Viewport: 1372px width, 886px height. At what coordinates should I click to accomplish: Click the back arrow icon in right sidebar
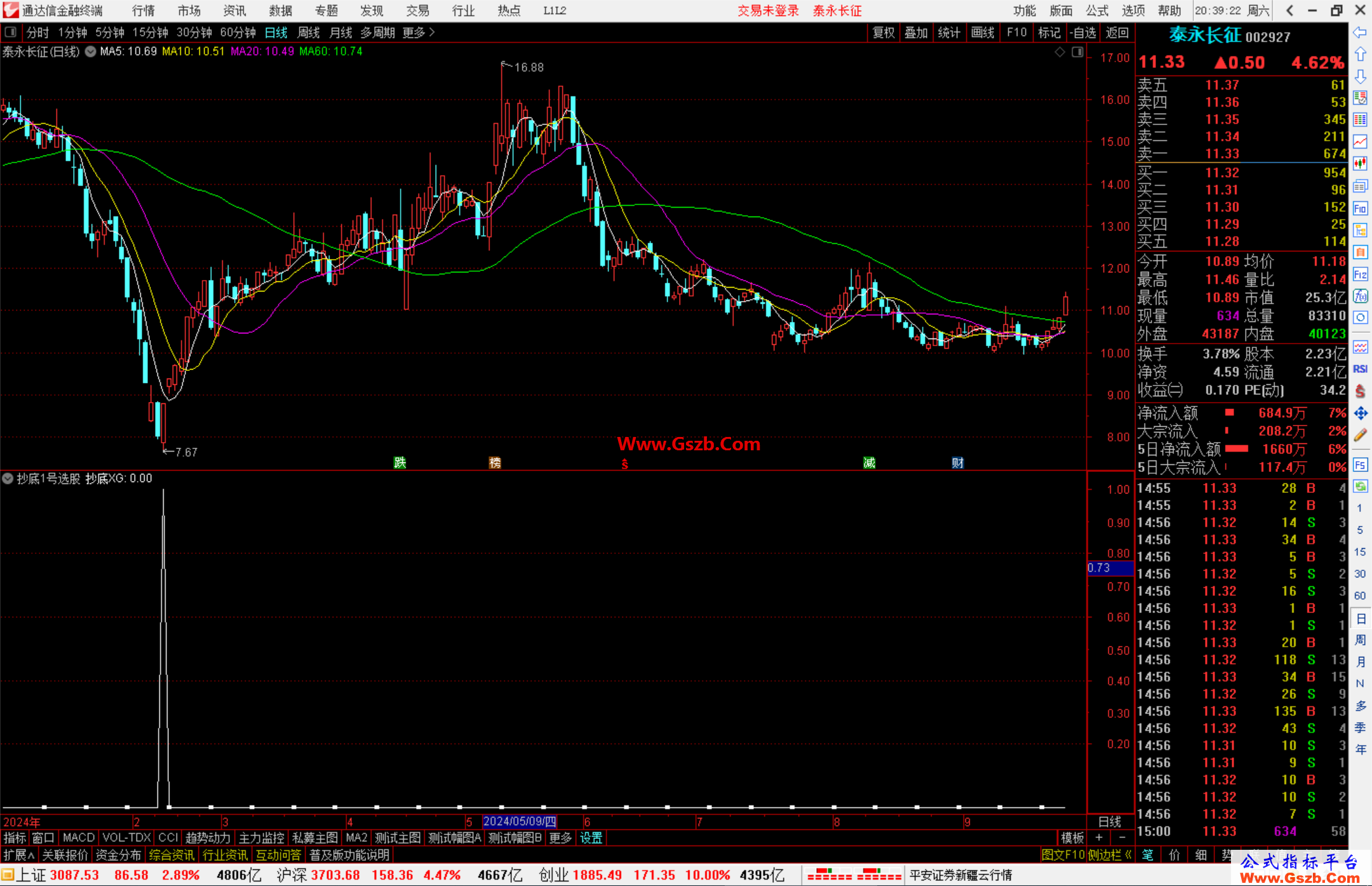pos(1360,32)
